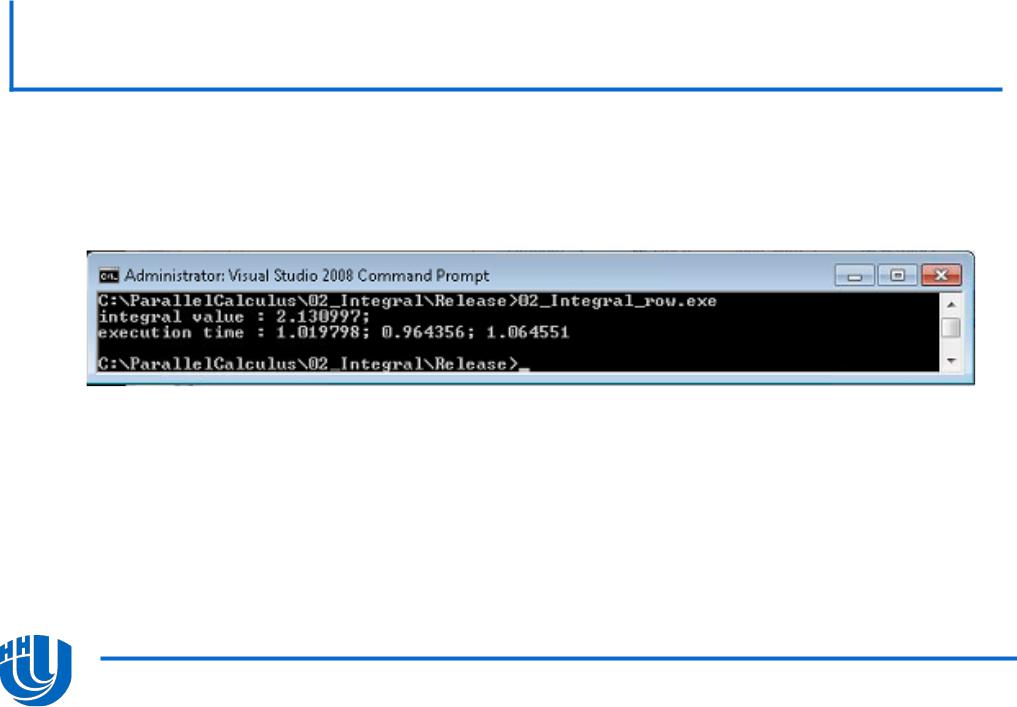Select the second execution time 0.964356
The width and height of the screenshot is (1017, 707).
point(423,333)
